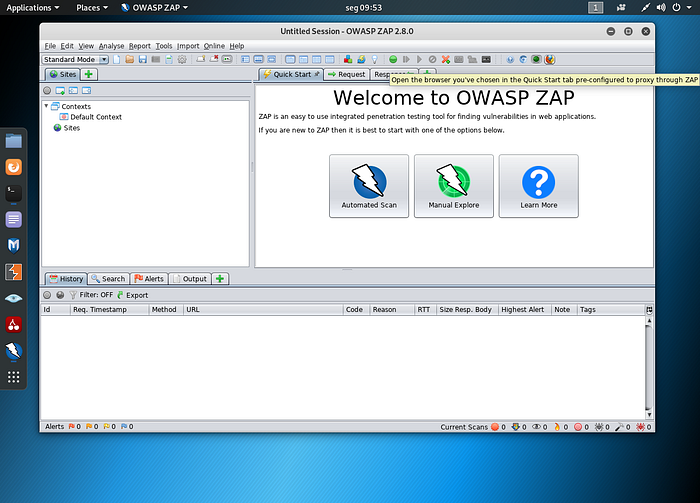The width and height of the screenshot is (700, 503).
Task: Click the Req. Timestamp column header
Action: [x=109, y=309]
